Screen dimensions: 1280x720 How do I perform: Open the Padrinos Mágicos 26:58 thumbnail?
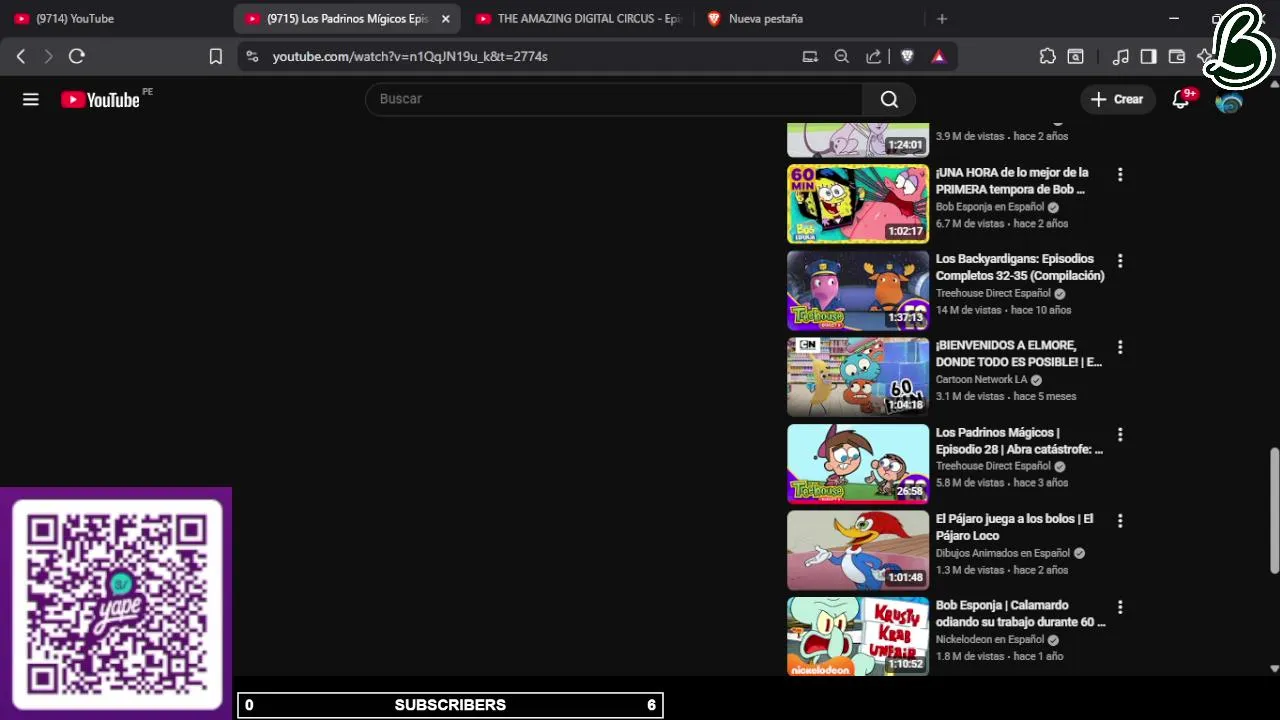point(858,464)
